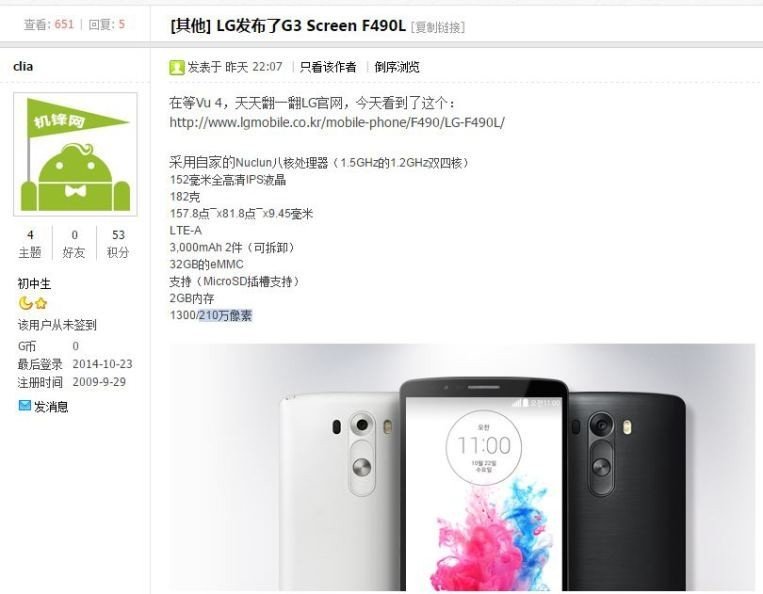Open the 发消息 send message link

coord(51,407)
